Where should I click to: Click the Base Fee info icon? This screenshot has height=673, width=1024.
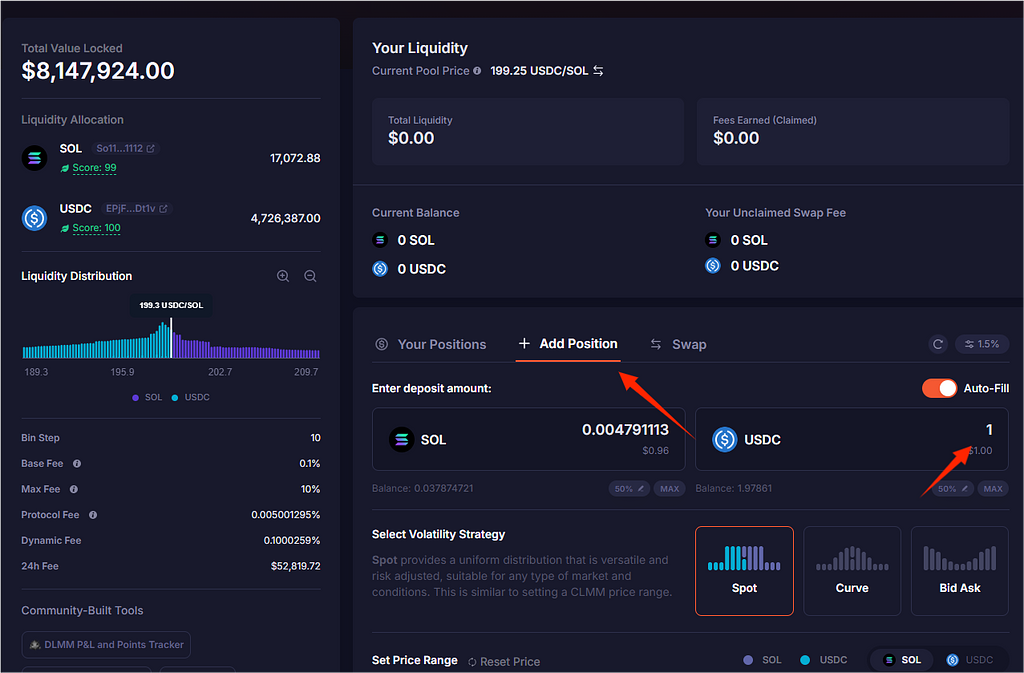tap(77, 464)
